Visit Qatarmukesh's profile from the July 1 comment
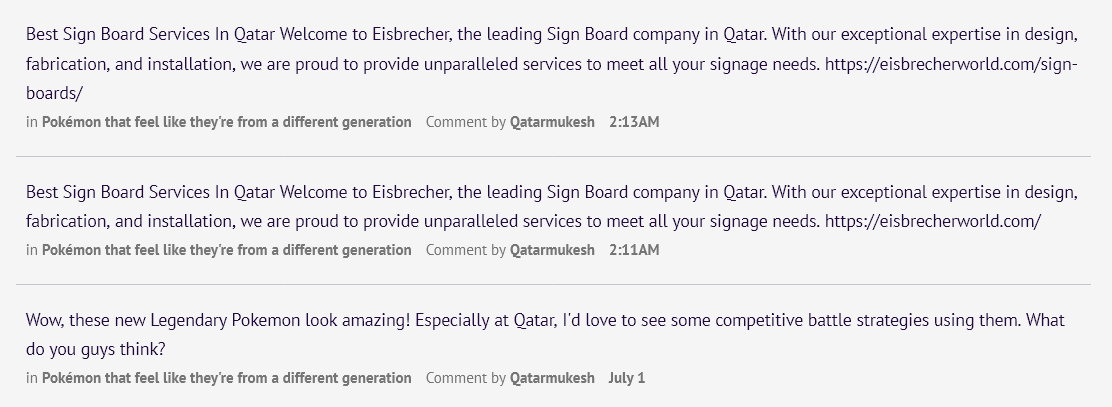The image size is (1112, 407). click(552, 378)
